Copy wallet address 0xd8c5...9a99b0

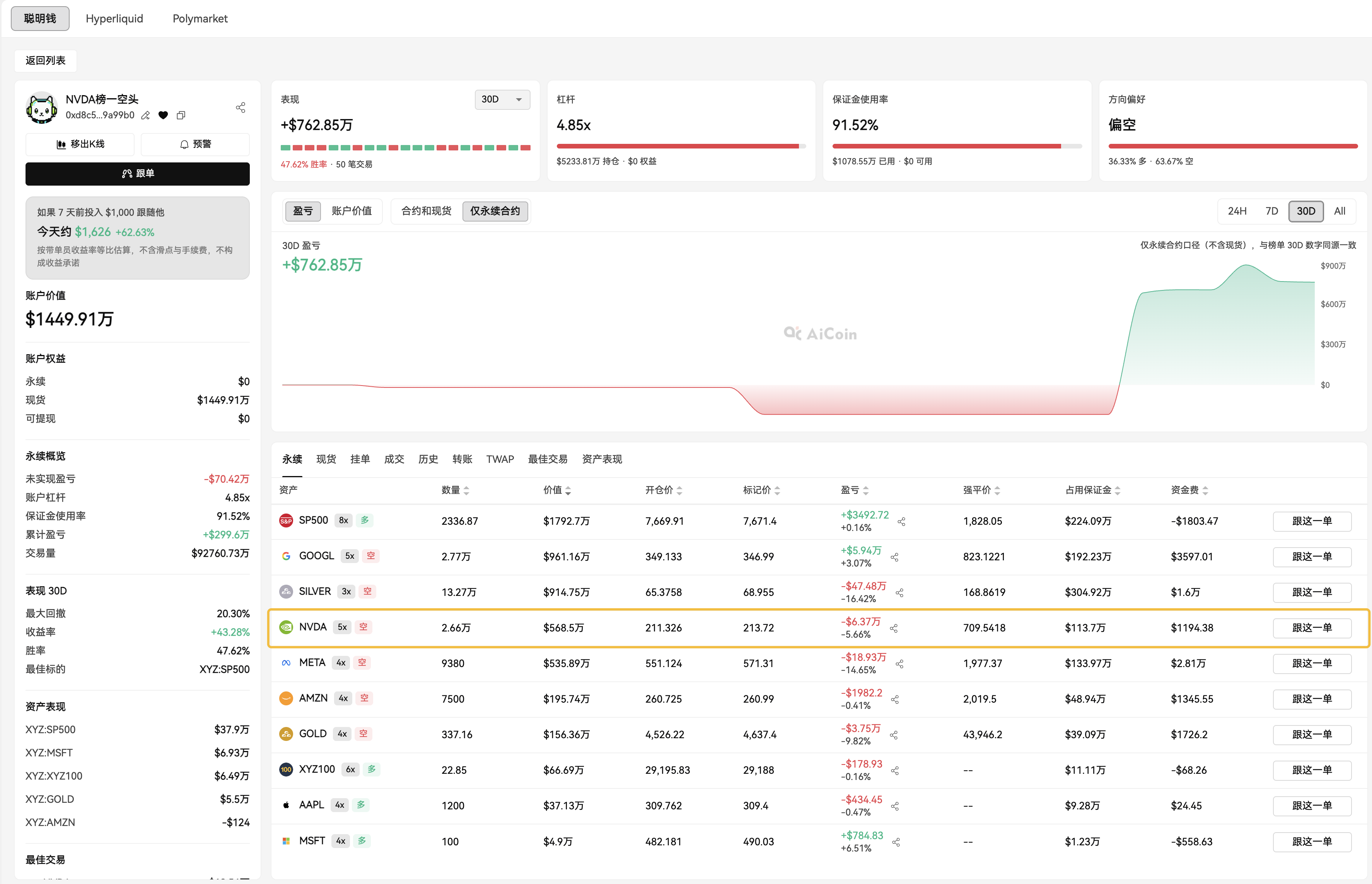coord(181,115)
